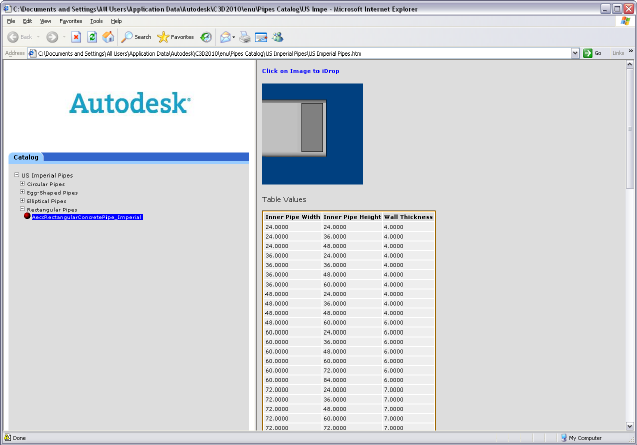Click the Forward navigation arrow
The width and height of the screenshot is (637, 445).
coord(52,37)
